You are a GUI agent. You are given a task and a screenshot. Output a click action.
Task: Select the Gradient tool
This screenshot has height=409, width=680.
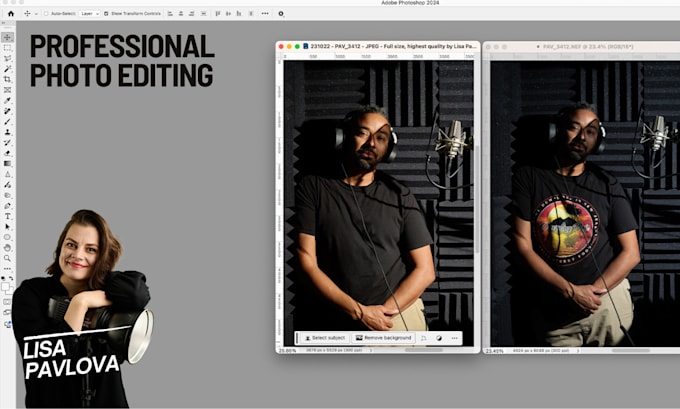tap(7, 164)
